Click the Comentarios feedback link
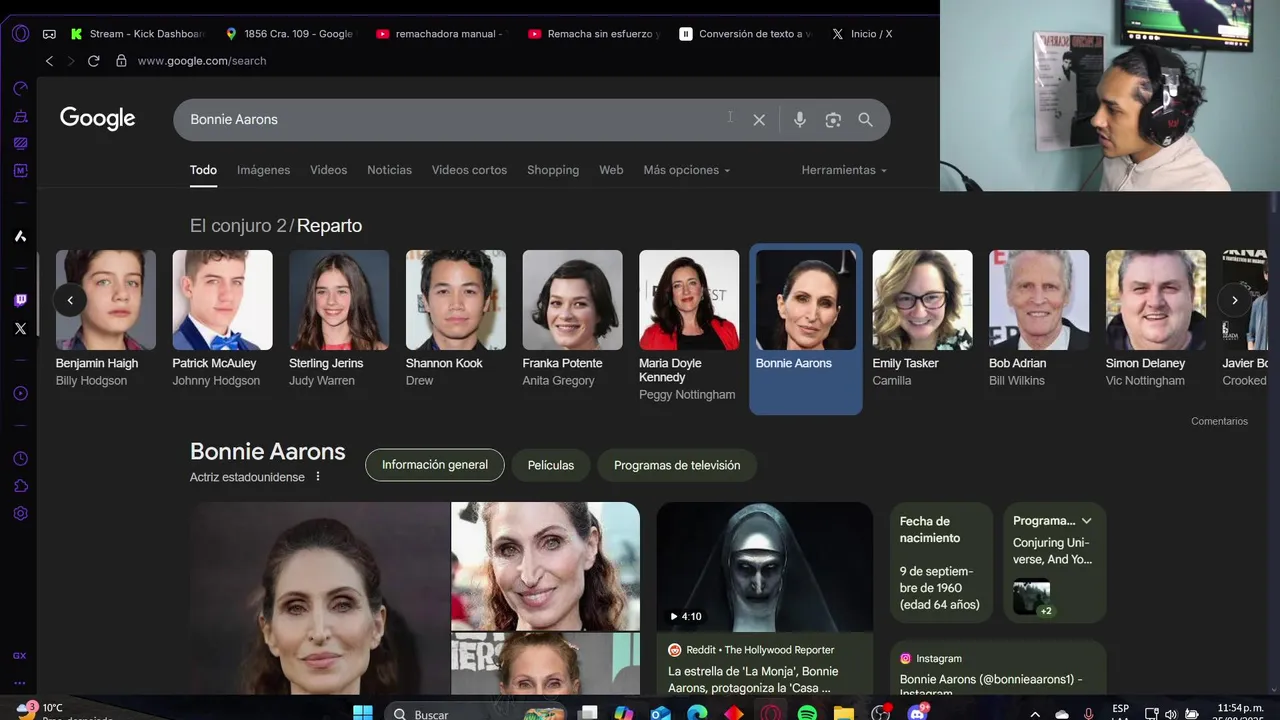 click(x=1219, y=421)
